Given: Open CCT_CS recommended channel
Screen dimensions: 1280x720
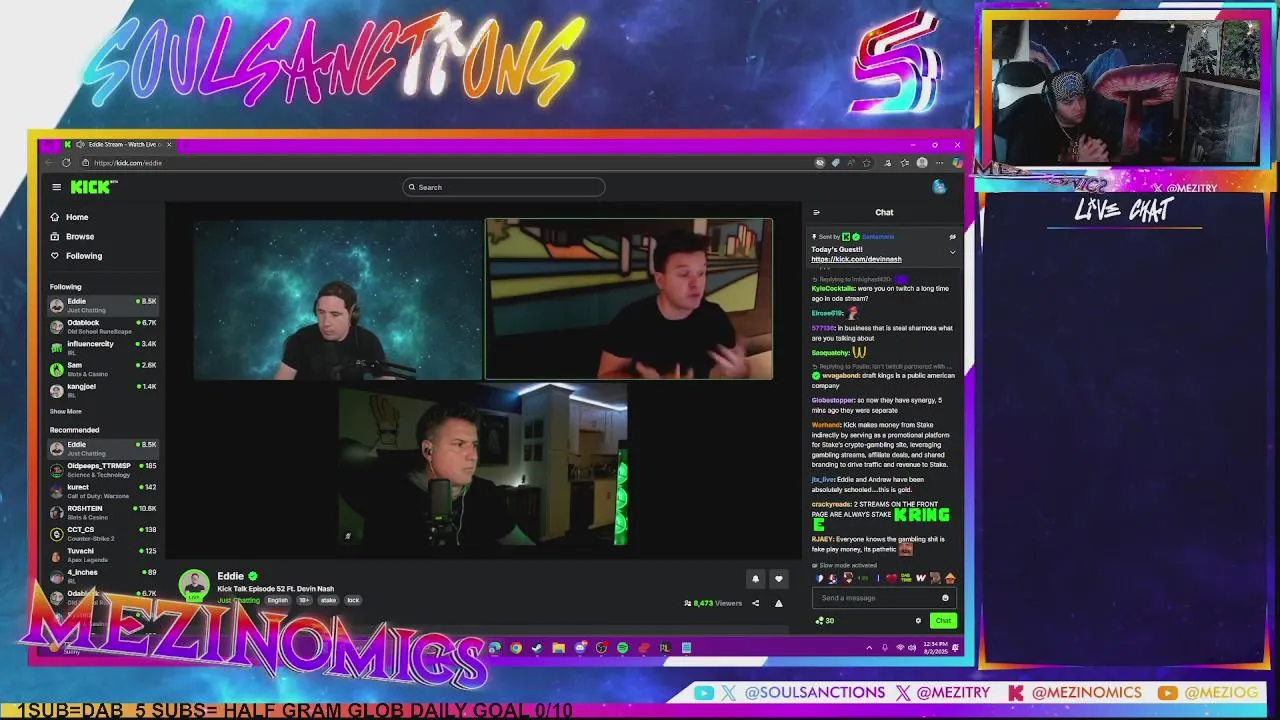Looking at the screenshot, I should click(x=104, y=533).
